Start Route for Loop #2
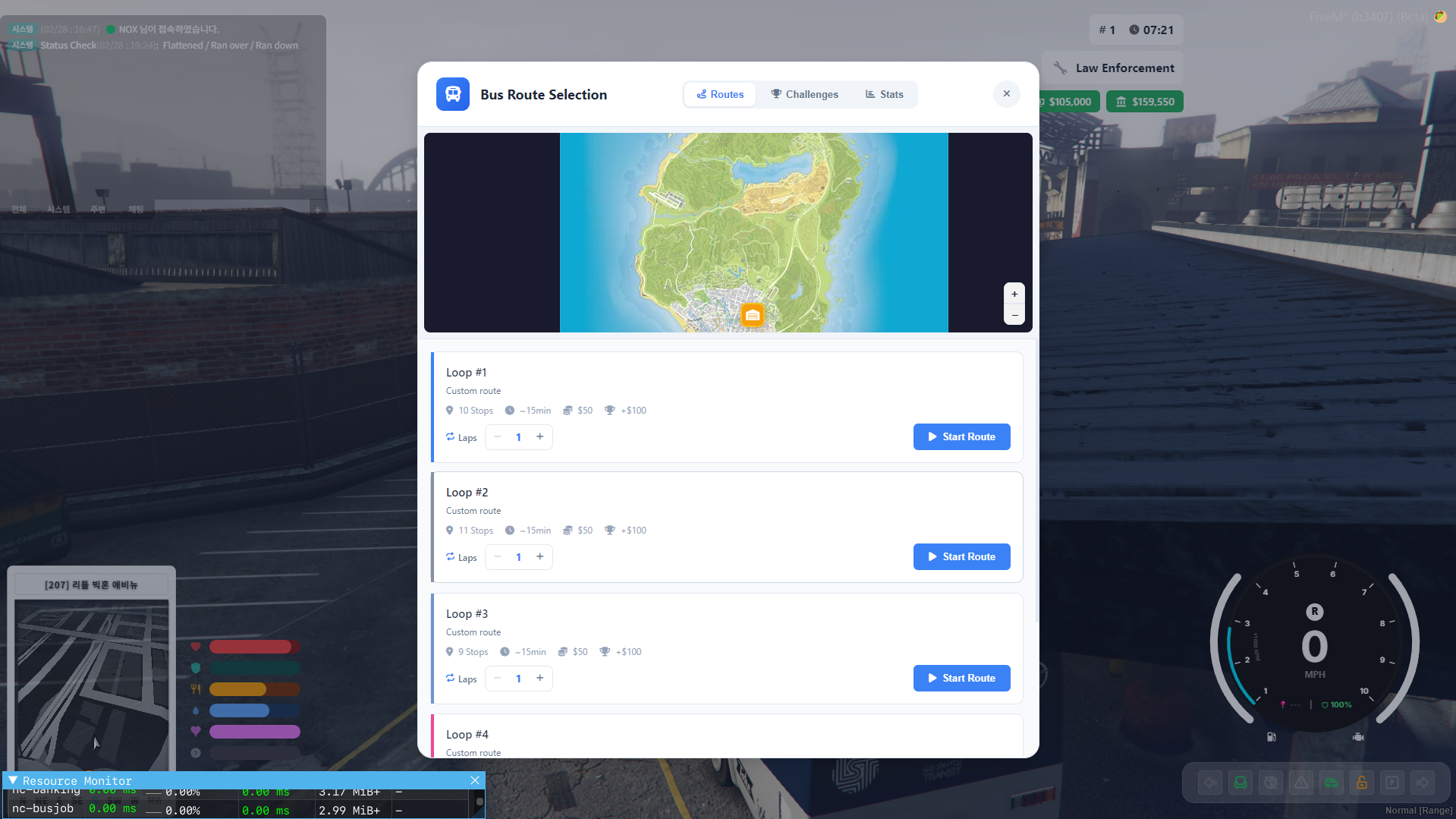The width and height of the screenshot is (1456, 819). pyautogui.click(x=962, y=556)
